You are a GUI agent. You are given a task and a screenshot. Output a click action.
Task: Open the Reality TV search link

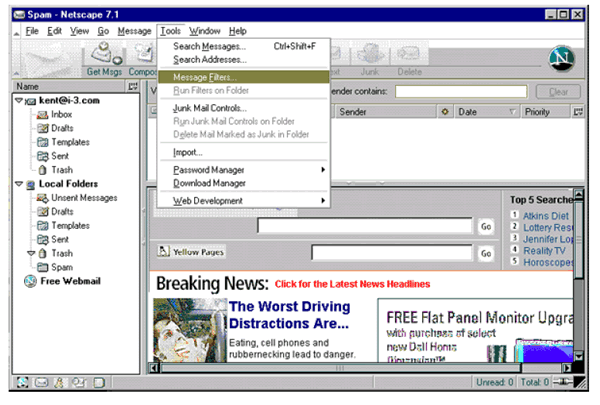coord(544,251)
